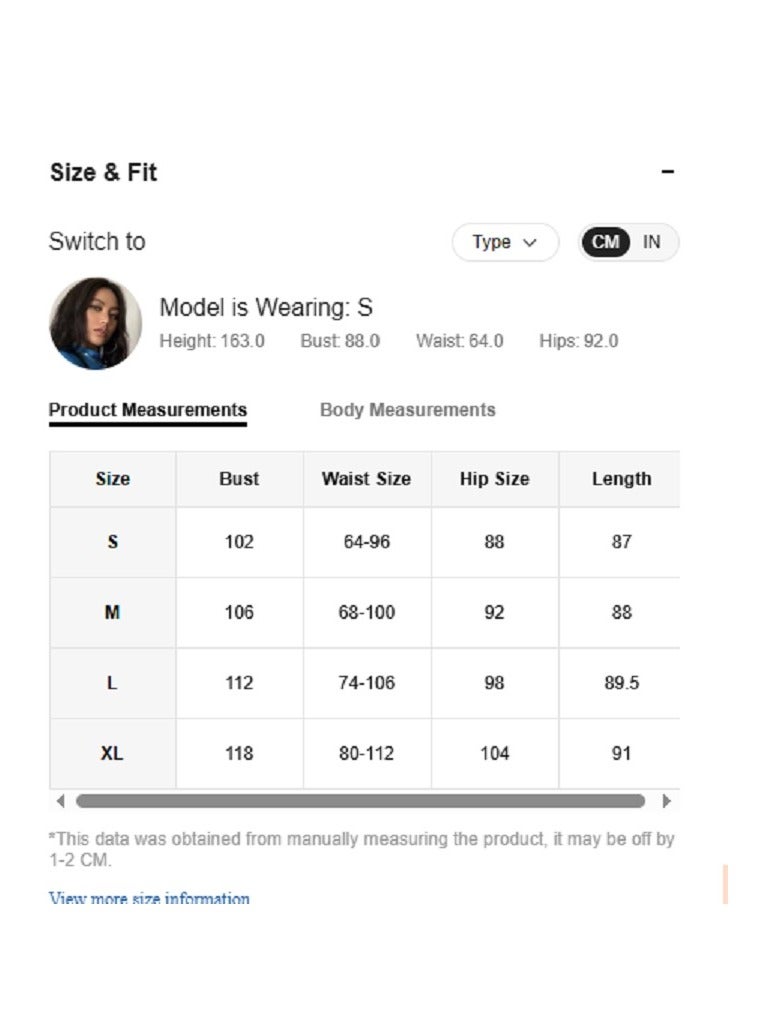This screenshot has height=1032, width=757.
Task: Open the Type dropdown
Action: tap(505, 242)
